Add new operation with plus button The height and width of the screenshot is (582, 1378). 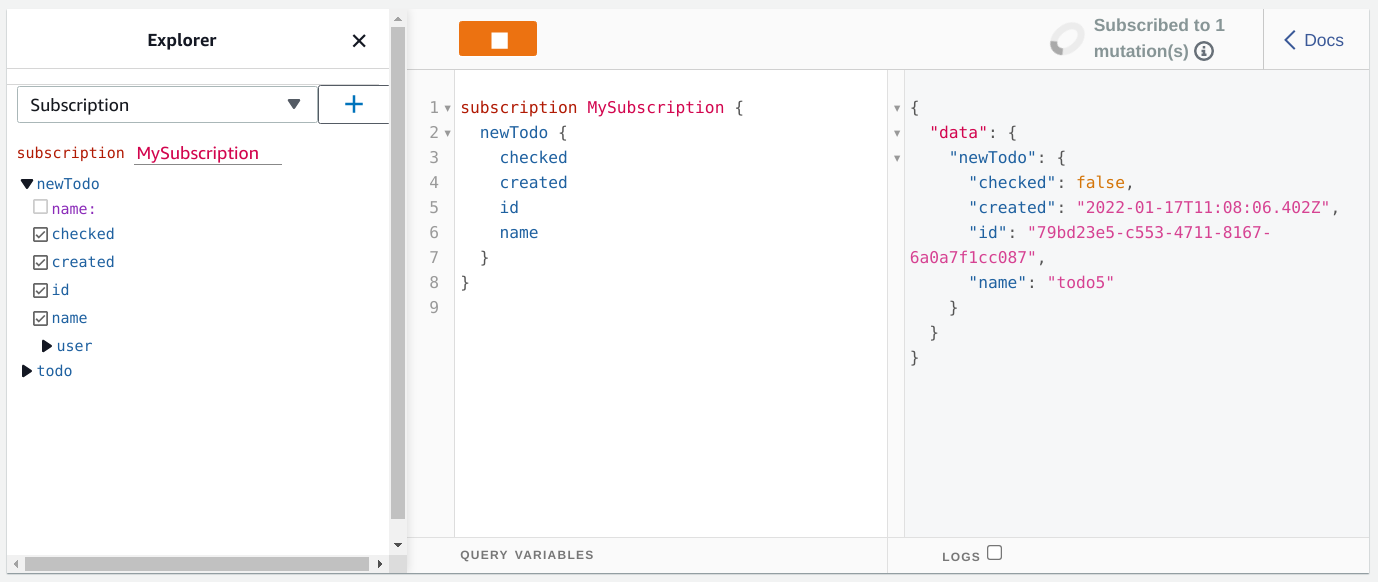pos(353,104)
